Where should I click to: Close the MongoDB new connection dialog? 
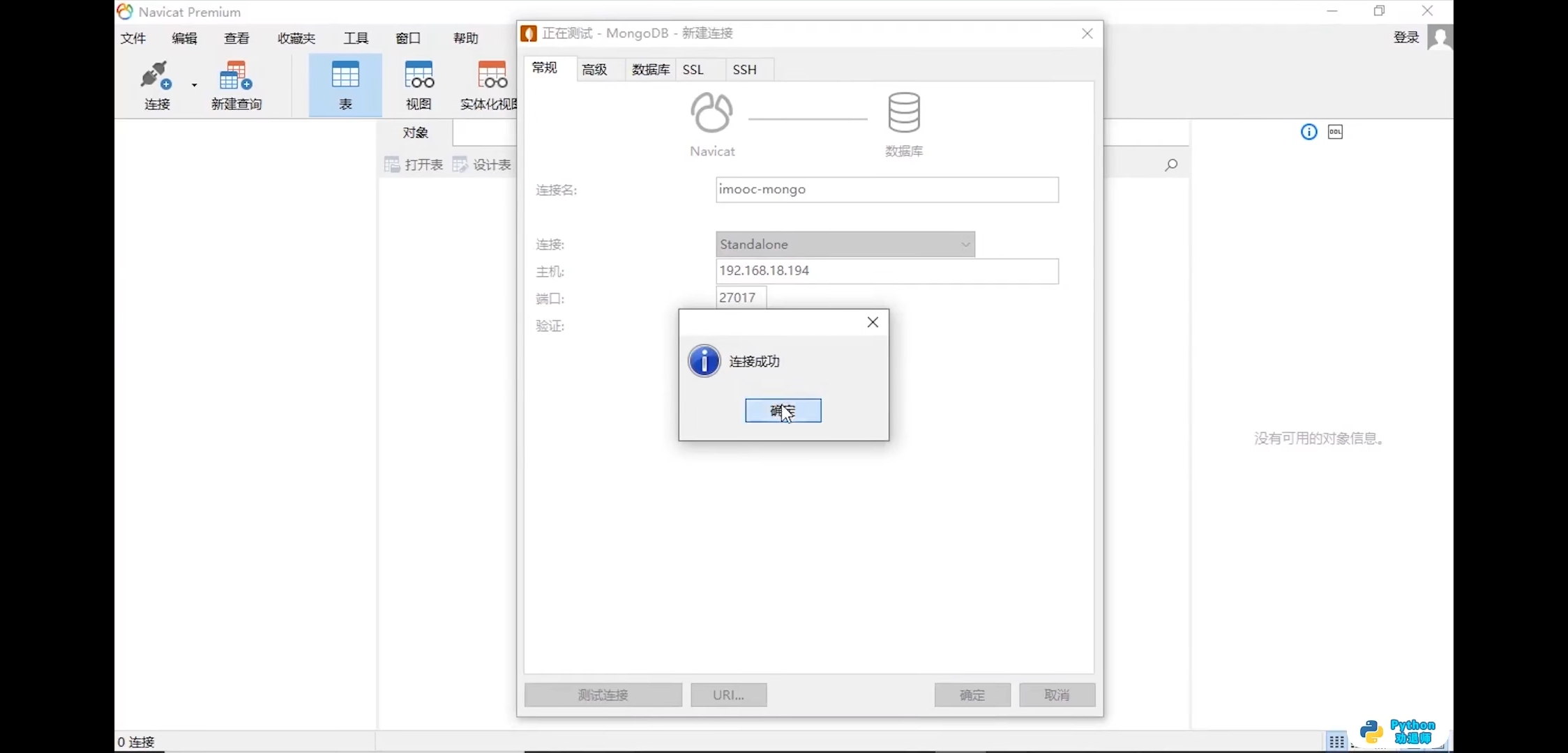pyautogui.click(x=1087, y=33)
